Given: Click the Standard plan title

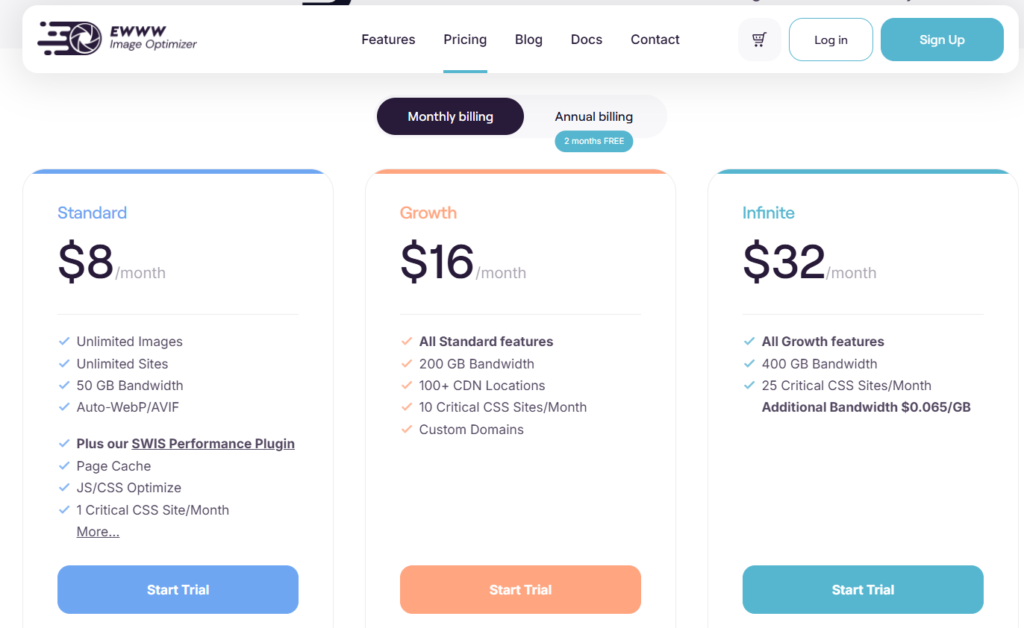Looking at the screenshot, I should pos(92,213).
